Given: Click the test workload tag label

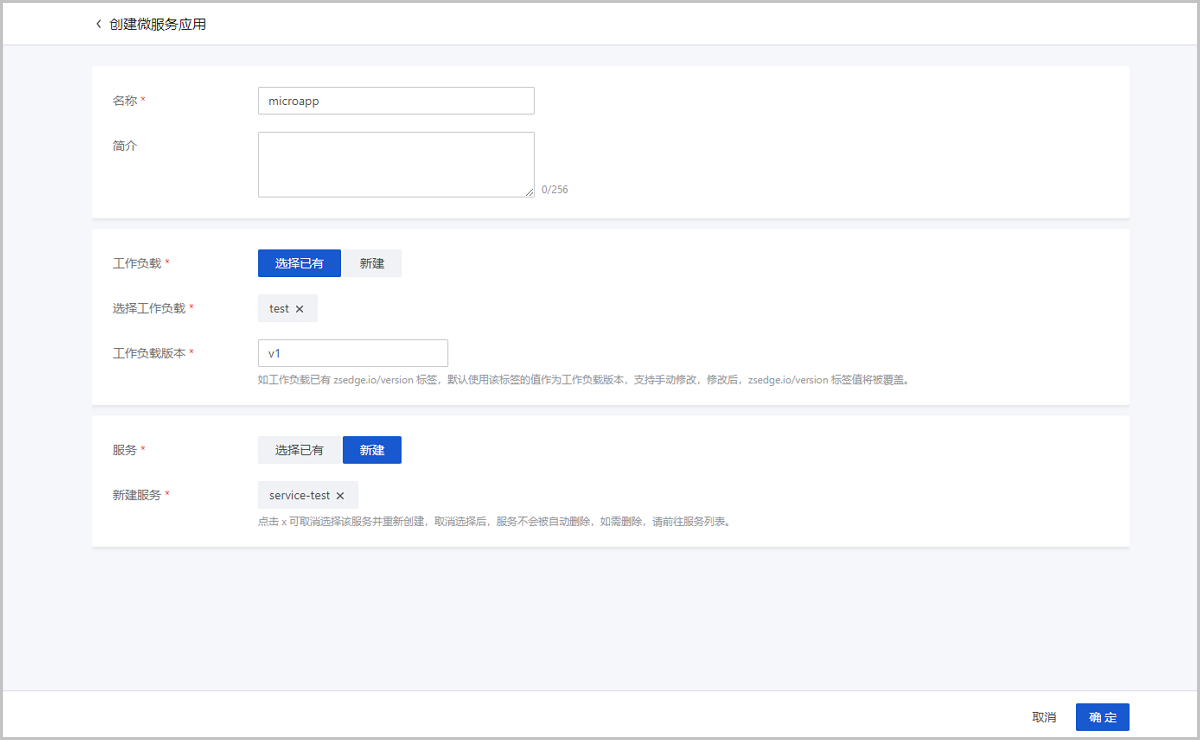Looking at the screenshot, I should click(x=279, y=309).
